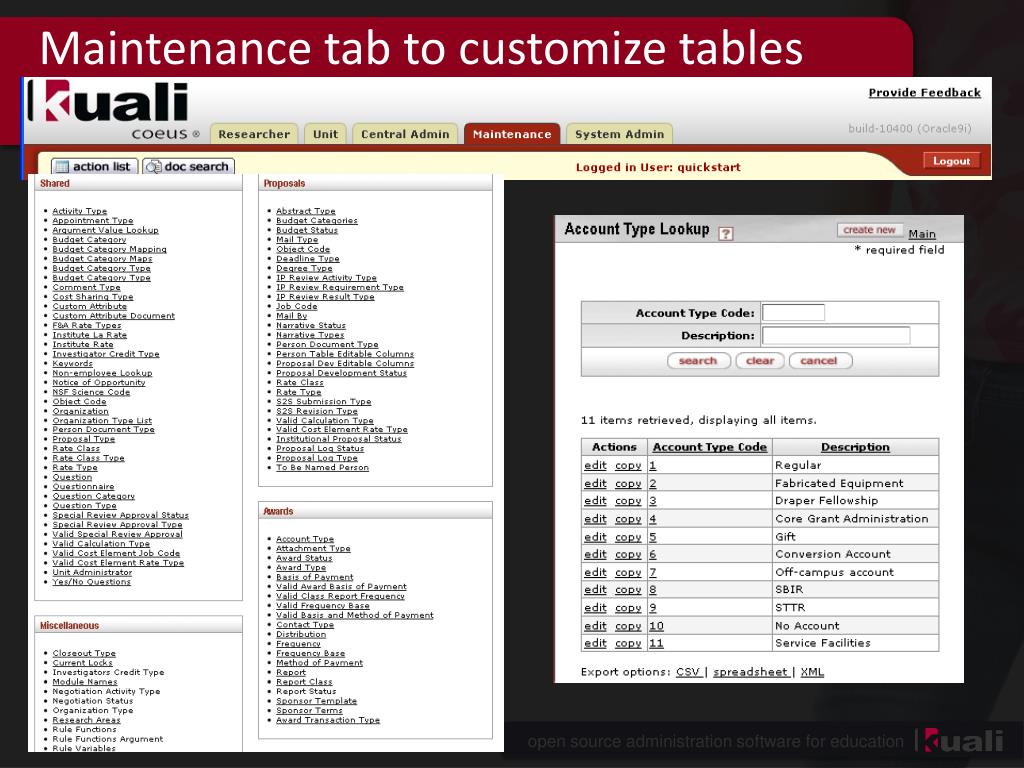Open Closeout Type under Miscellaneous

(84, 653)
